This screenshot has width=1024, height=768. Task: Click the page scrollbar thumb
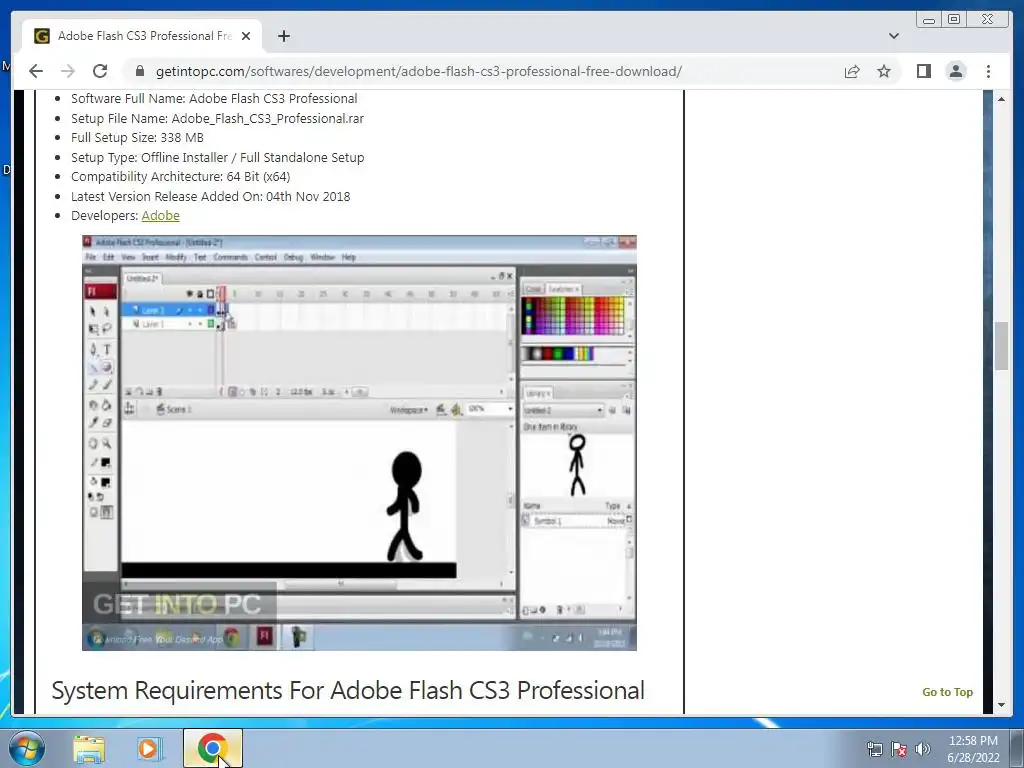coord(1002,346)
